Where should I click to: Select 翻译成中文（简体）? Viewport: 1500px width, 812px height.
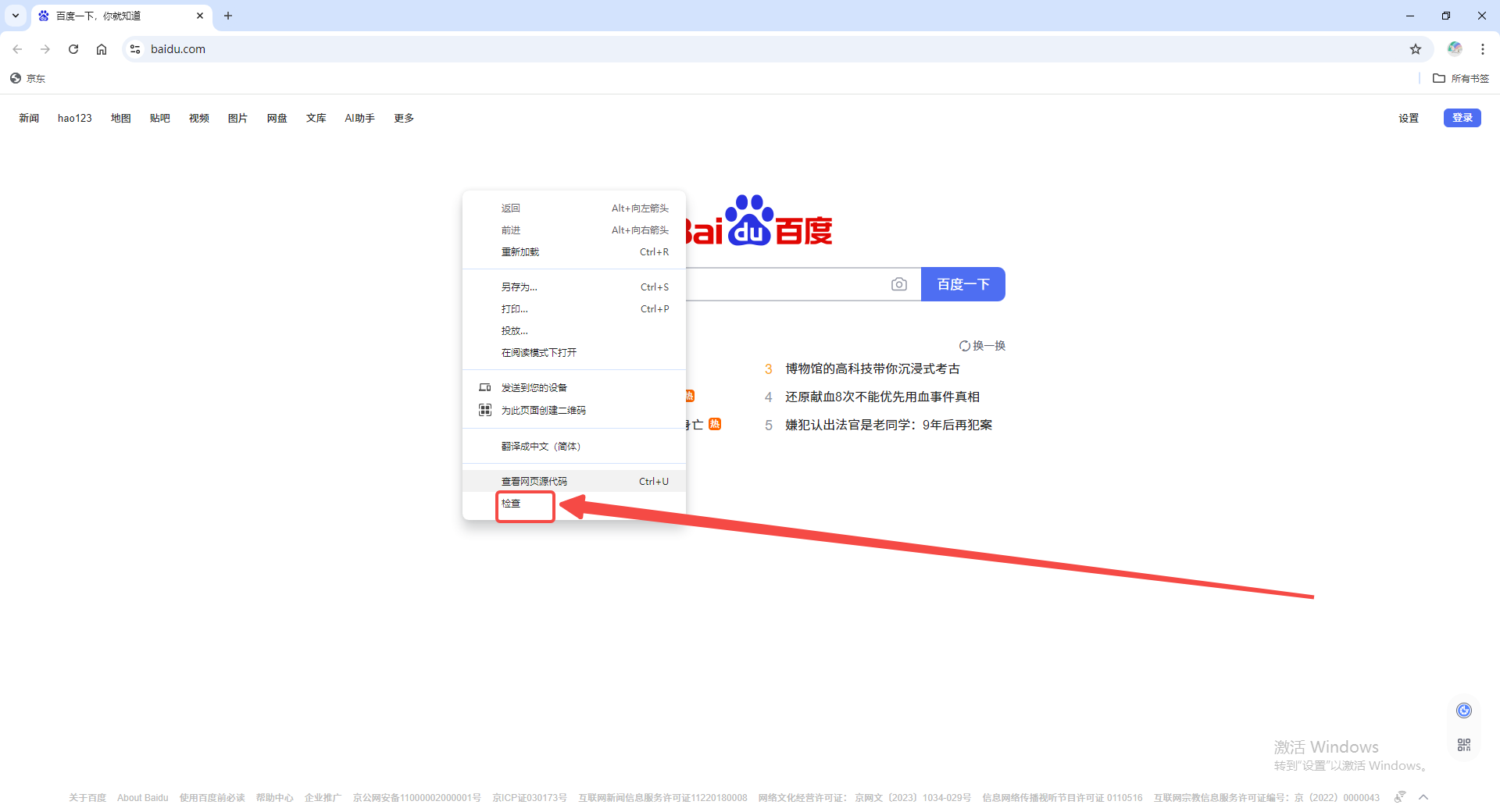(574, 447)
